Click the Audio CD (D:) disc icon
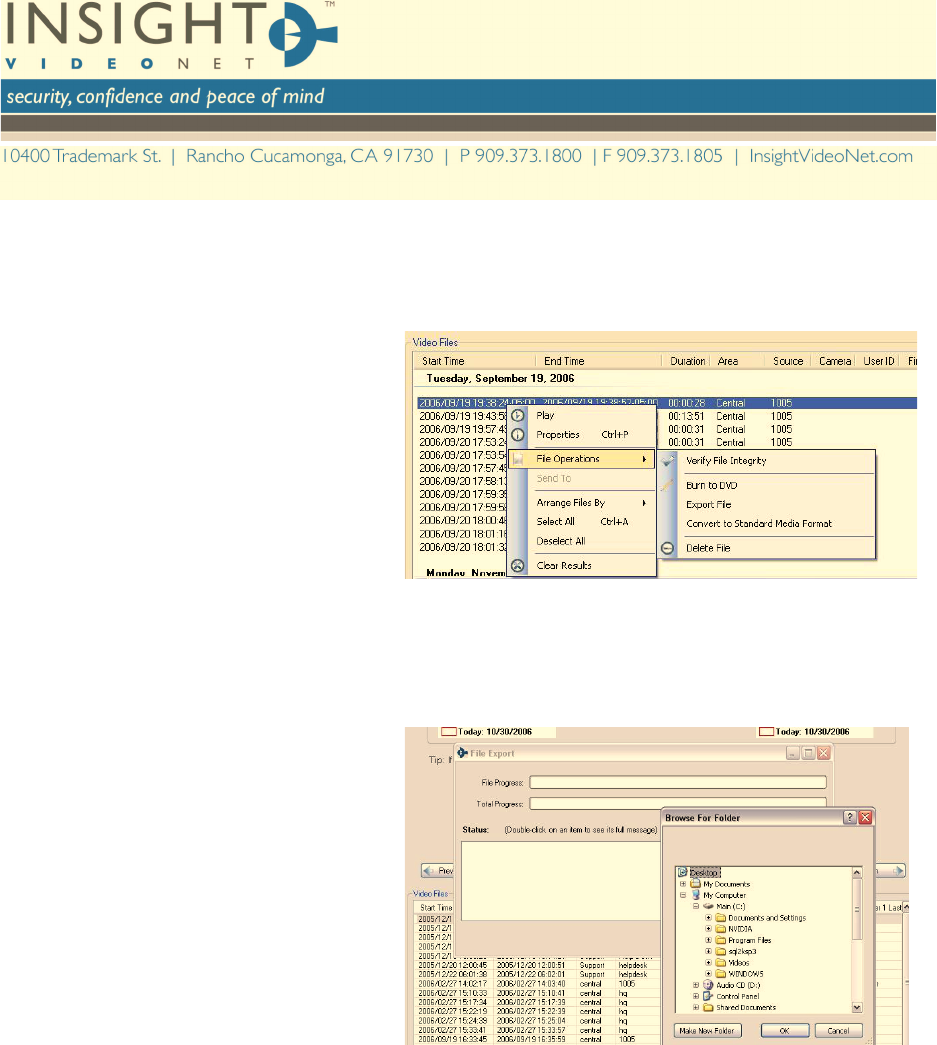Viewport: 937px width, 1045px height. point(708,985)
